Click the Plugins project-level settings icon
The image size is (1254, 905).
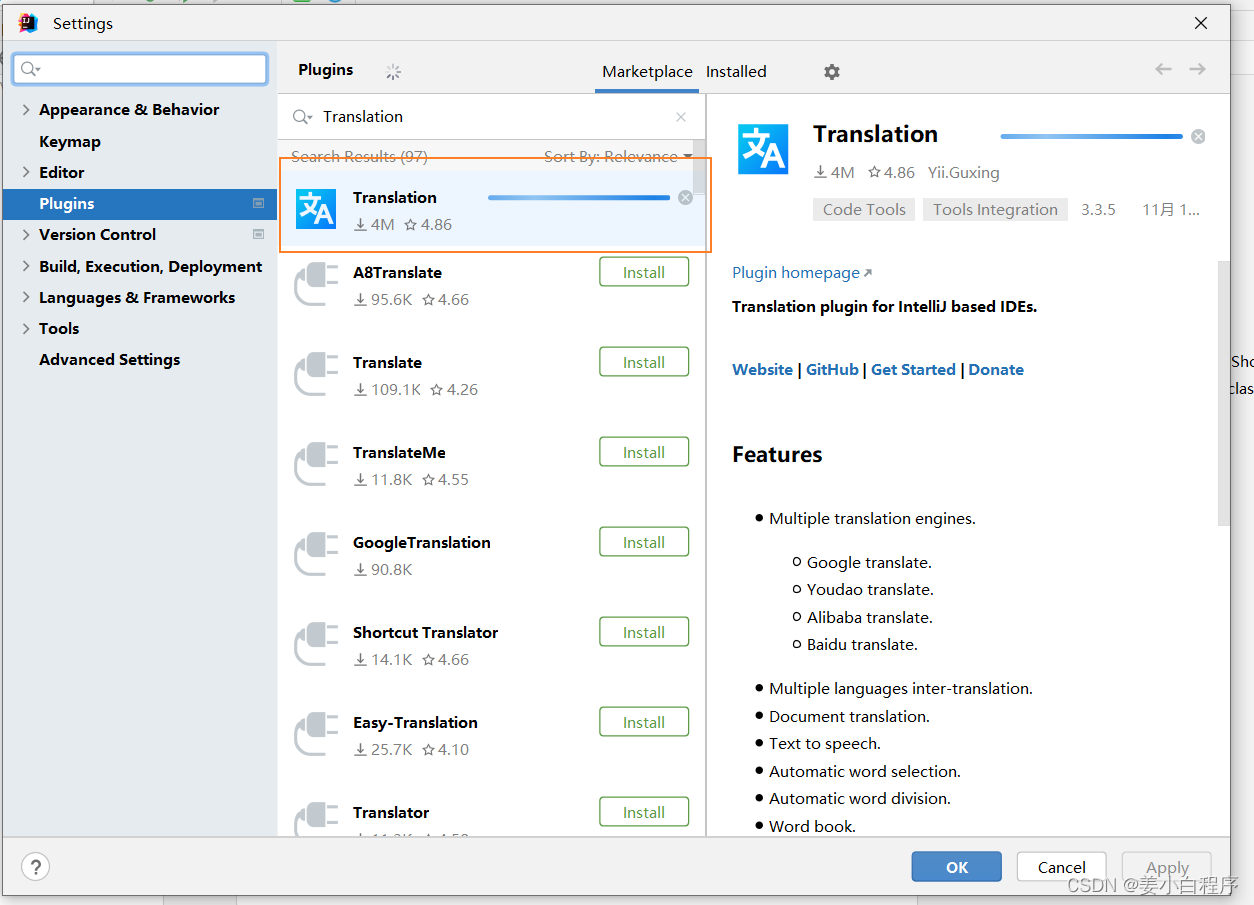click(258, 203)
